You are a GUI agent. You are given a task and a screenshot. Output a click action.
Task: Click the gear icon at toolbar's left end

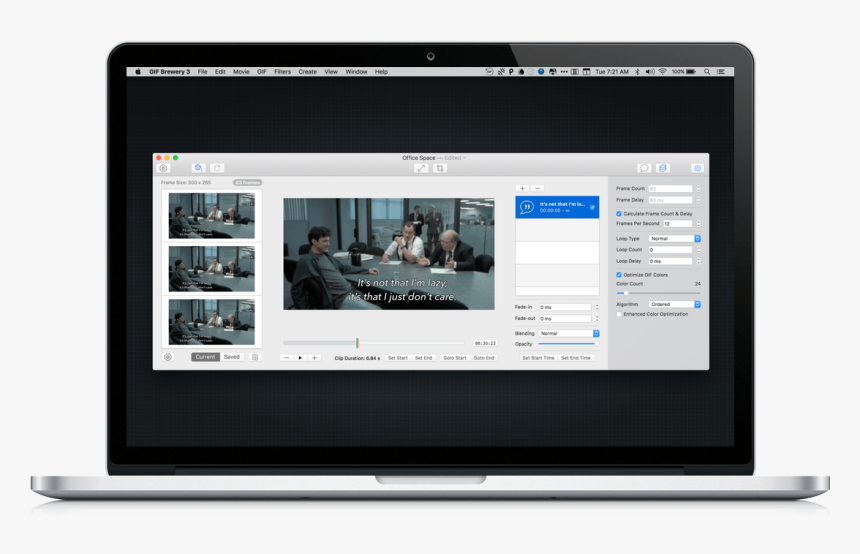pyautogui.click(x=163, y=168)
